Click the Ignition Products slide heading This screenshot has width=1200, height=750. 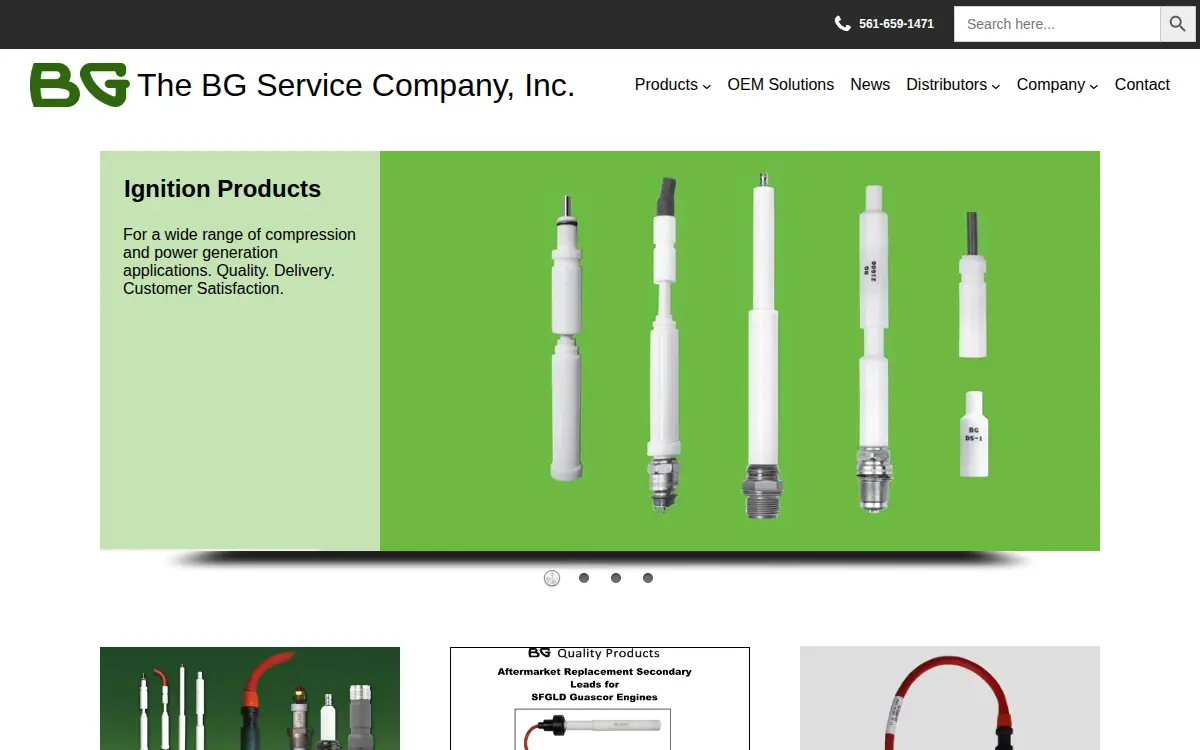point(222,189)
